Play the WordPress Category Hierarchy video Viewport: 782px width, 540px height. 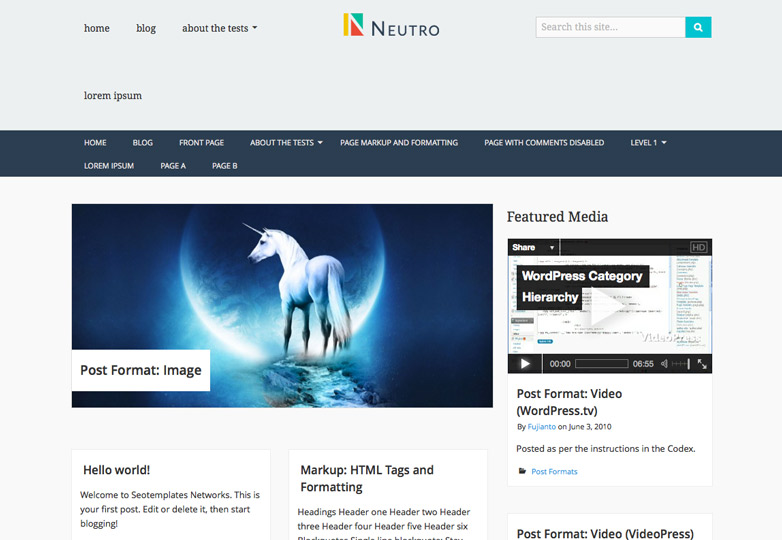point(525,363)
